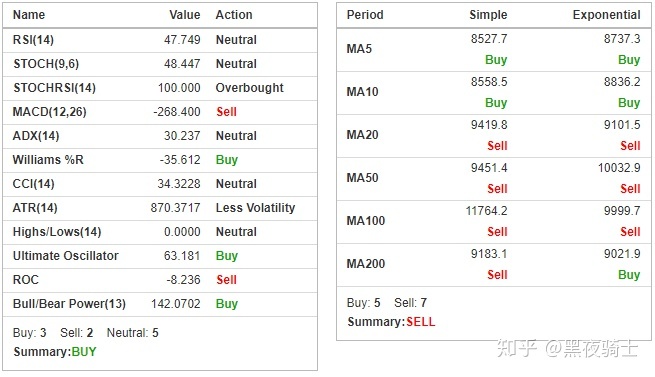Click the indicators Summary BUY text
655x377 pixels.
(x=55, y=352)
